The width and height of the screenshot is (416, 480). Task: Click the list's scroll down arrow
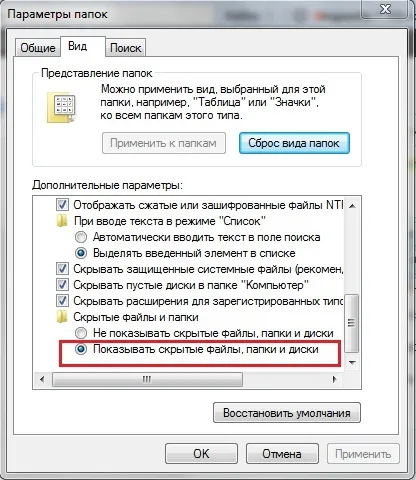tap(352, 362)
